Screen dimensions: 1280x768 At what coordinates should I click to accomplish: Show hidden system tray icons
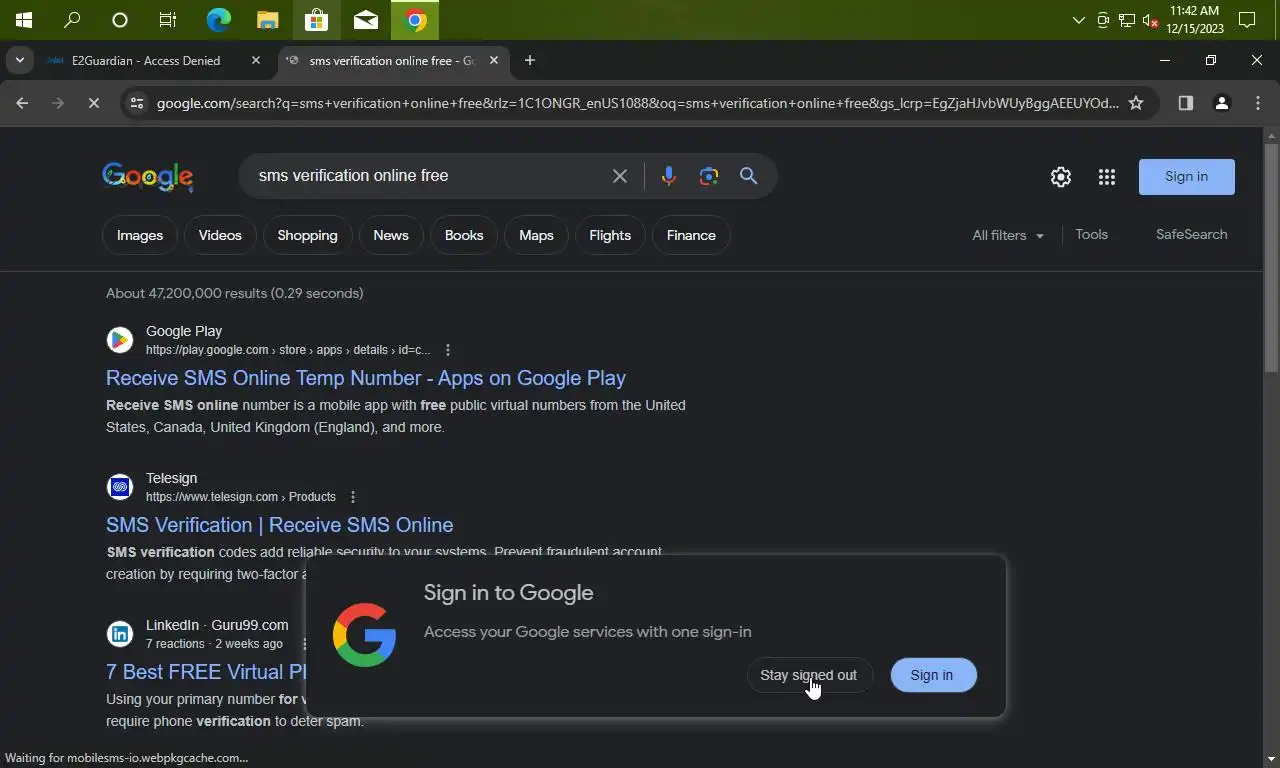click(1078, 20)
